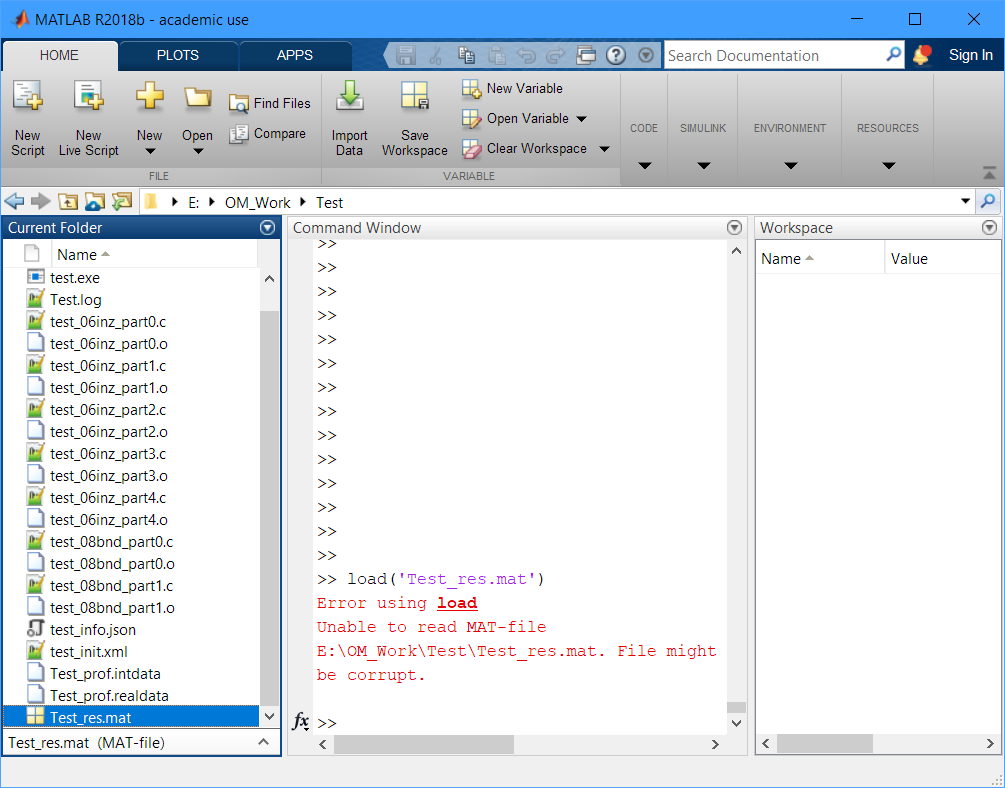Collapse the toolstrip with minimize arrow
Viewport: 1005px width, 788px height.
(989, 173)
